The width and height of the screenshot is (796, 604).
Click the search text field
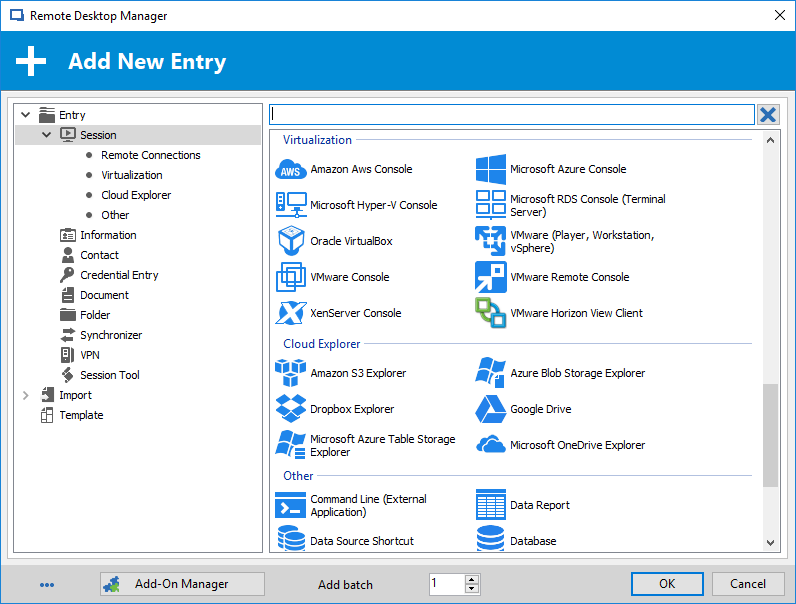512,115
